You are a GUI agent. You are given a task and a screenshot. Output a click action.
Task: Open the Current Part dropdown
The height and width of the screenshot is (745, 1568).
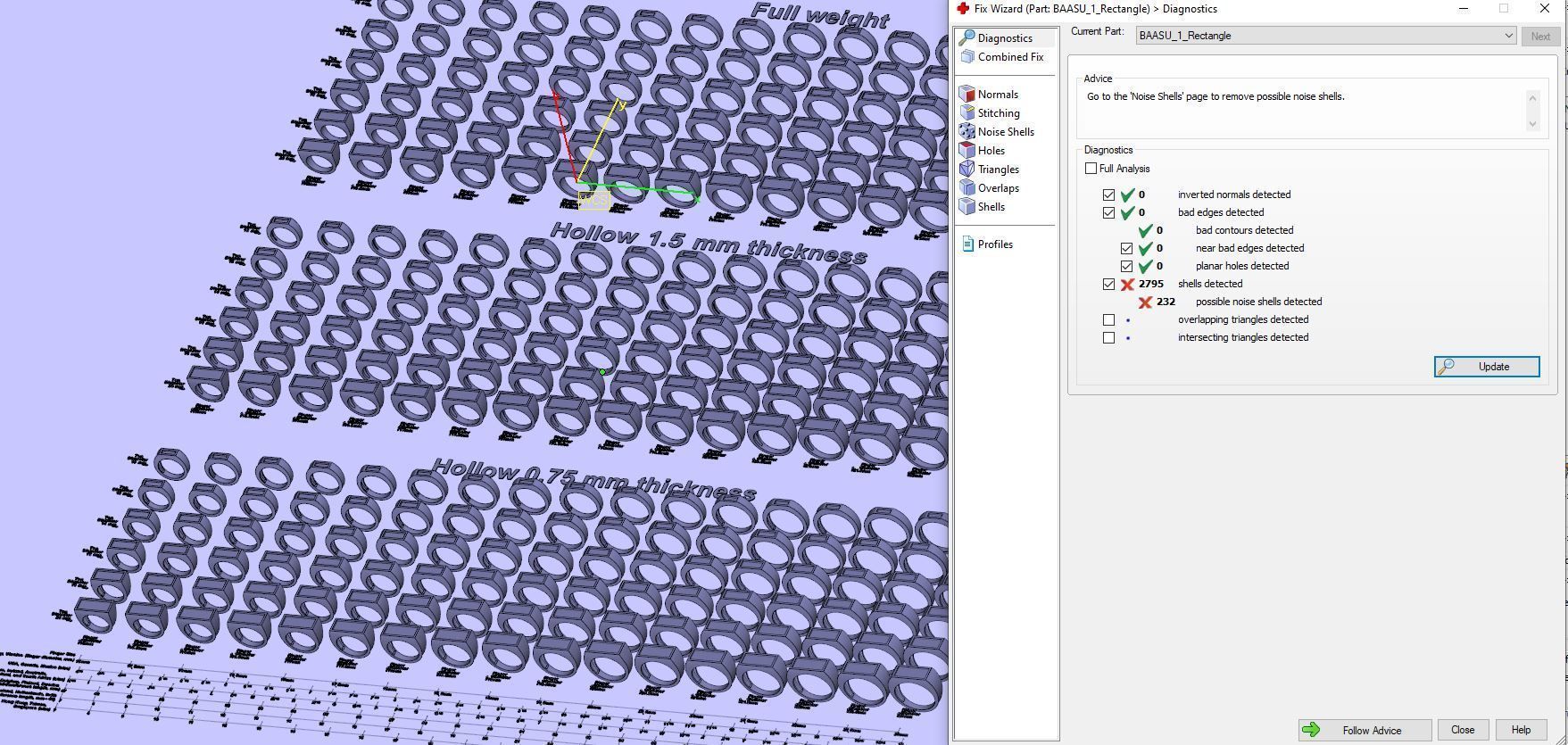pyautogui.click(x=1326, y=36)
